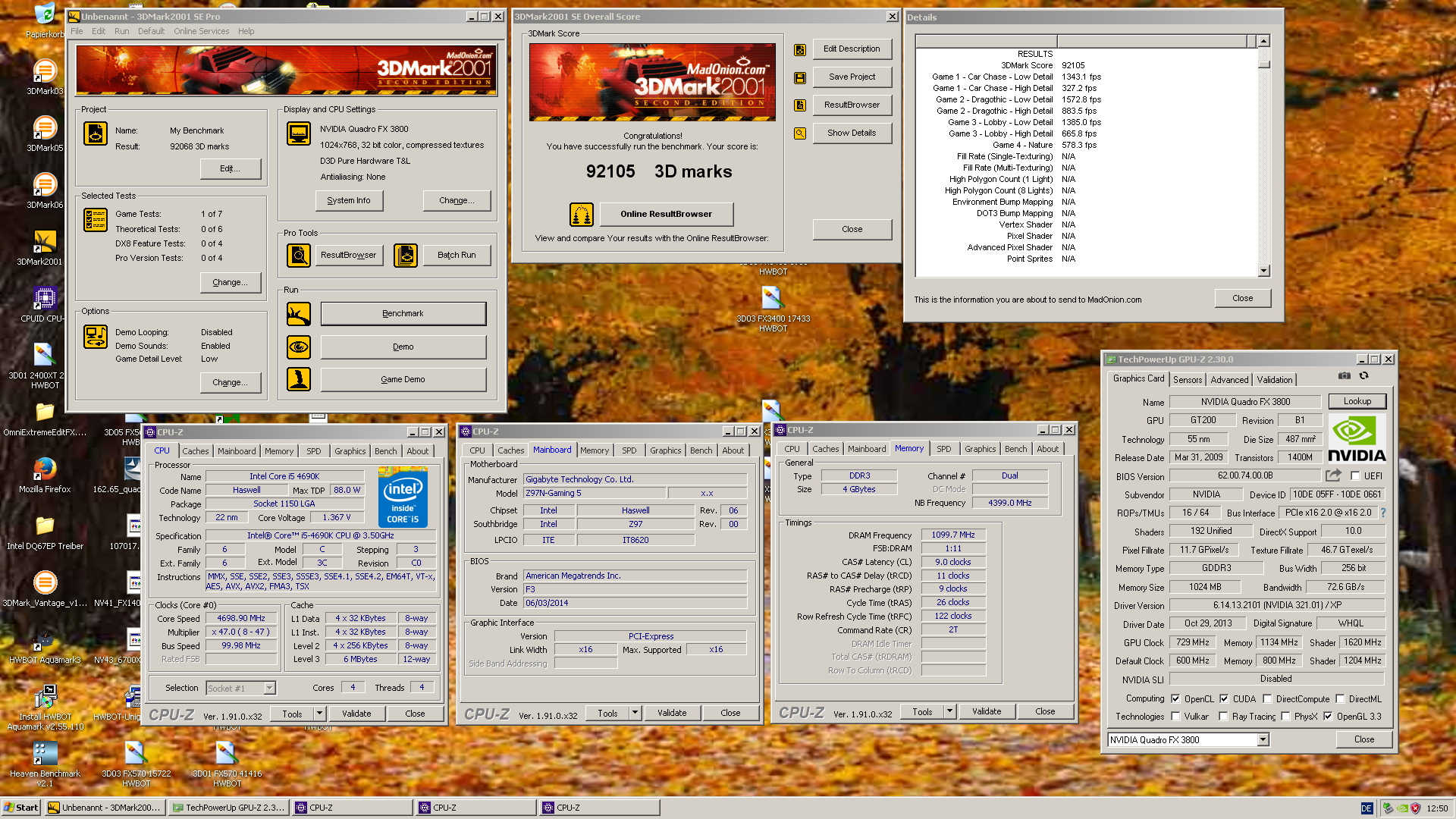Toggle the PhysX checkbox in GPU-Z
The image size is (1456, 819).
[1285, 717]
